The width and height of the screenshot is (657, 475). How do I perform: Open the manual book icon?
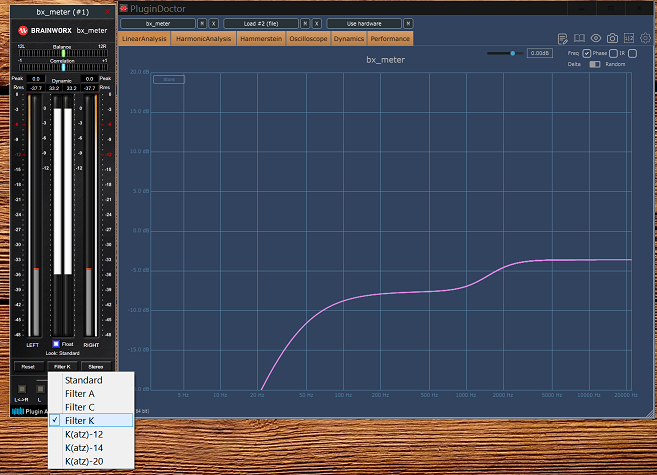pyautogui.click(x=579, y=39)
